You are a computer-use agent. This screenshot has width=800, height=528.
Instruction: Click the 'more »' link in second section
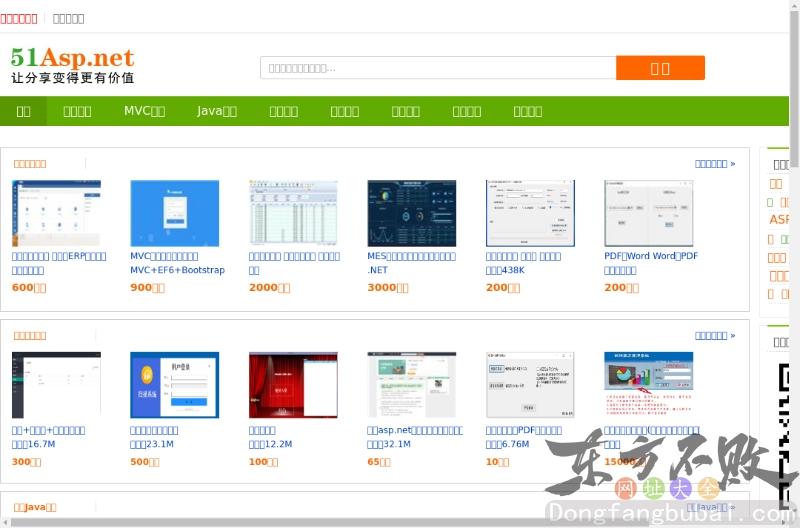(714, 336)
